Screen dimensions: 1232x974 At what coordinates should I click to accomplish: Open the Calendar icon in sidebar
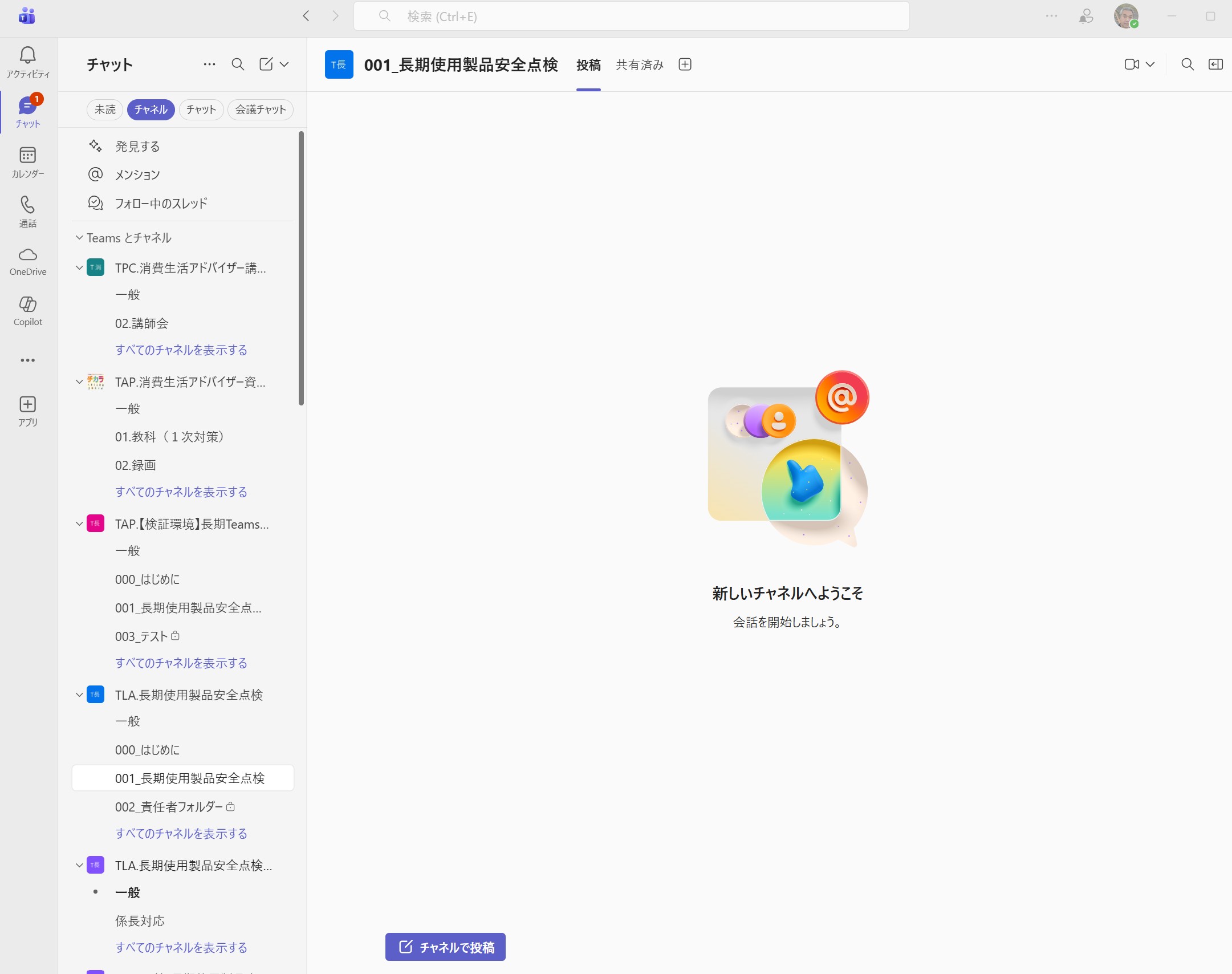pyautogui.click(x=27, y=162)
